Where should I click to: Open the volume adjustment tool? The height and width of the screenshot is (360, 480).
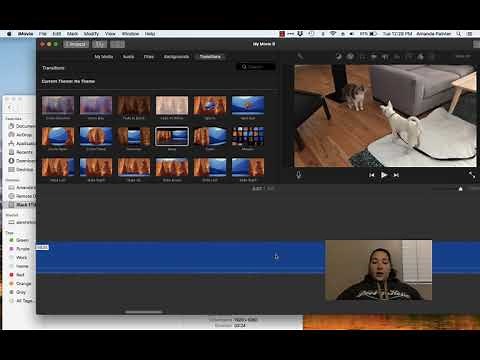coord(386,57)
